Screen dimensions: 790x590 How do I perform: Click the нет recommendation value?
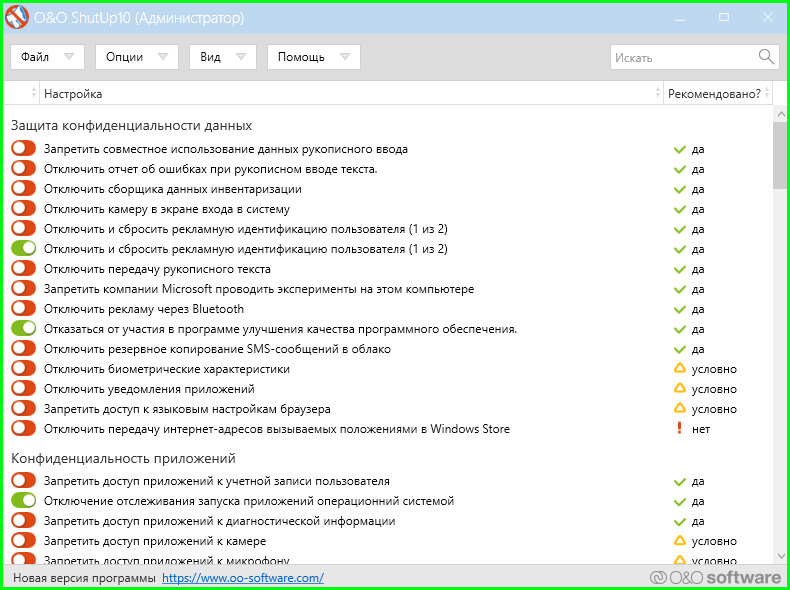701,429
